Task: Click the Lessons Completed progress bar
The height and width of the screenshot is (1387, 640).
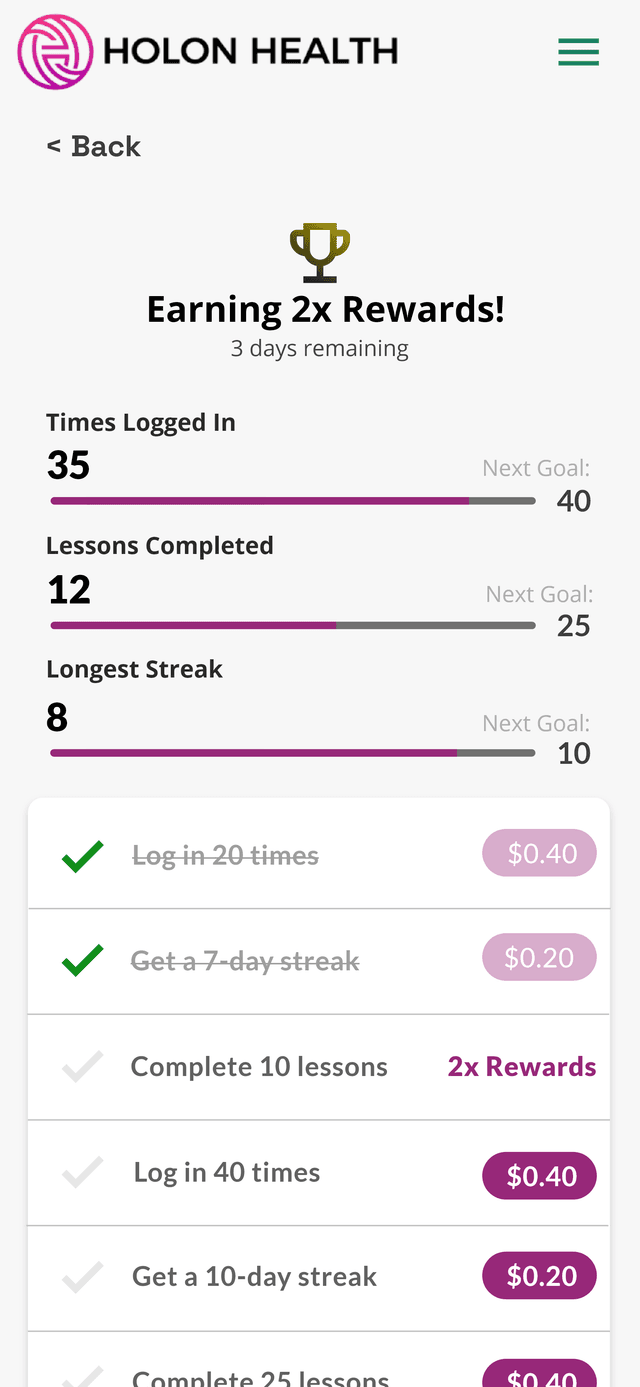Action: coord(293,626)
